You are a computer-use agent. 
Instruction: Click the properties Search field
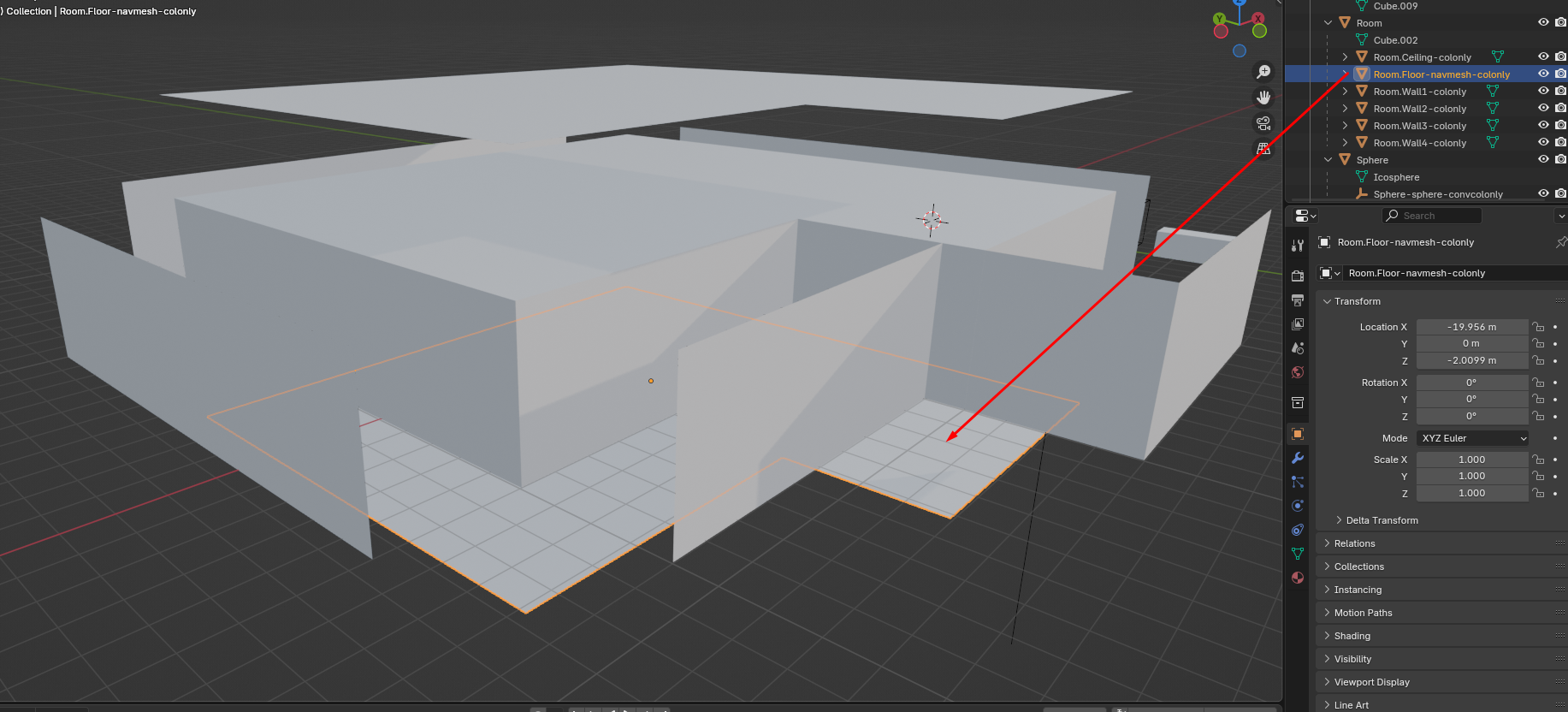tap(1432, 216)
